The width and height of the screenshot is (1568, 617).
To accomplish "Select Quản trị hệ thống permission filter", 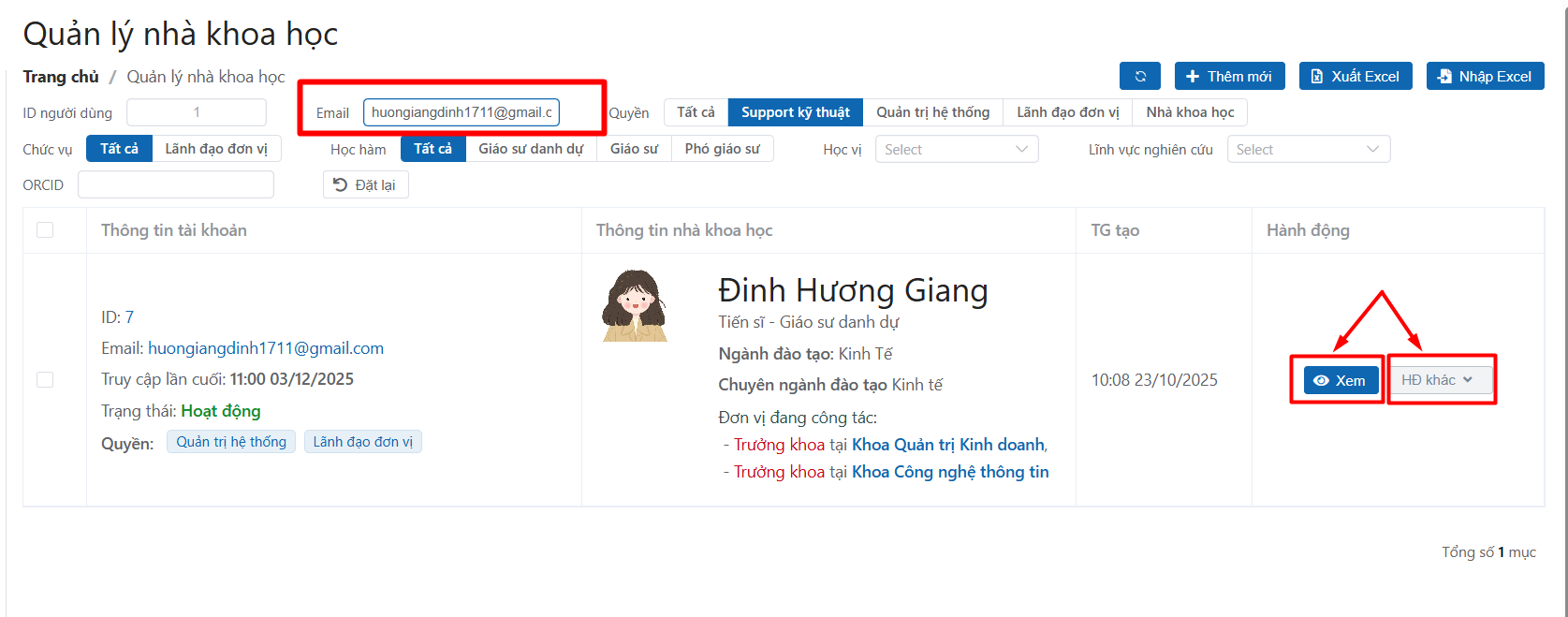I will (932, 112).
